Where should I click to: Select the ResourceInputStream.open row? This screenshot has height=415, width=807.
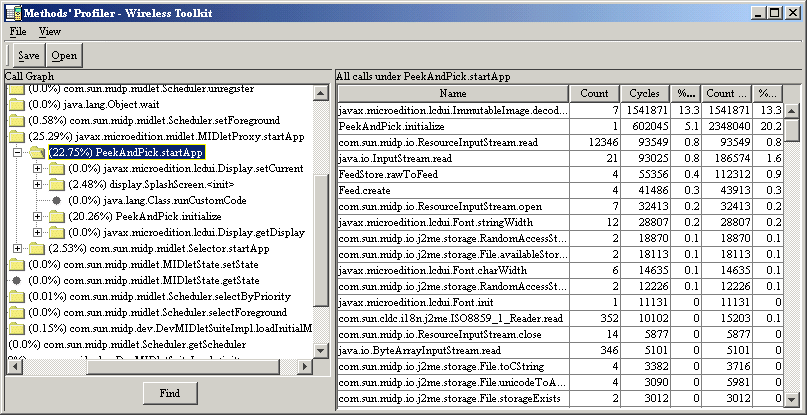[x=560, y=206]
